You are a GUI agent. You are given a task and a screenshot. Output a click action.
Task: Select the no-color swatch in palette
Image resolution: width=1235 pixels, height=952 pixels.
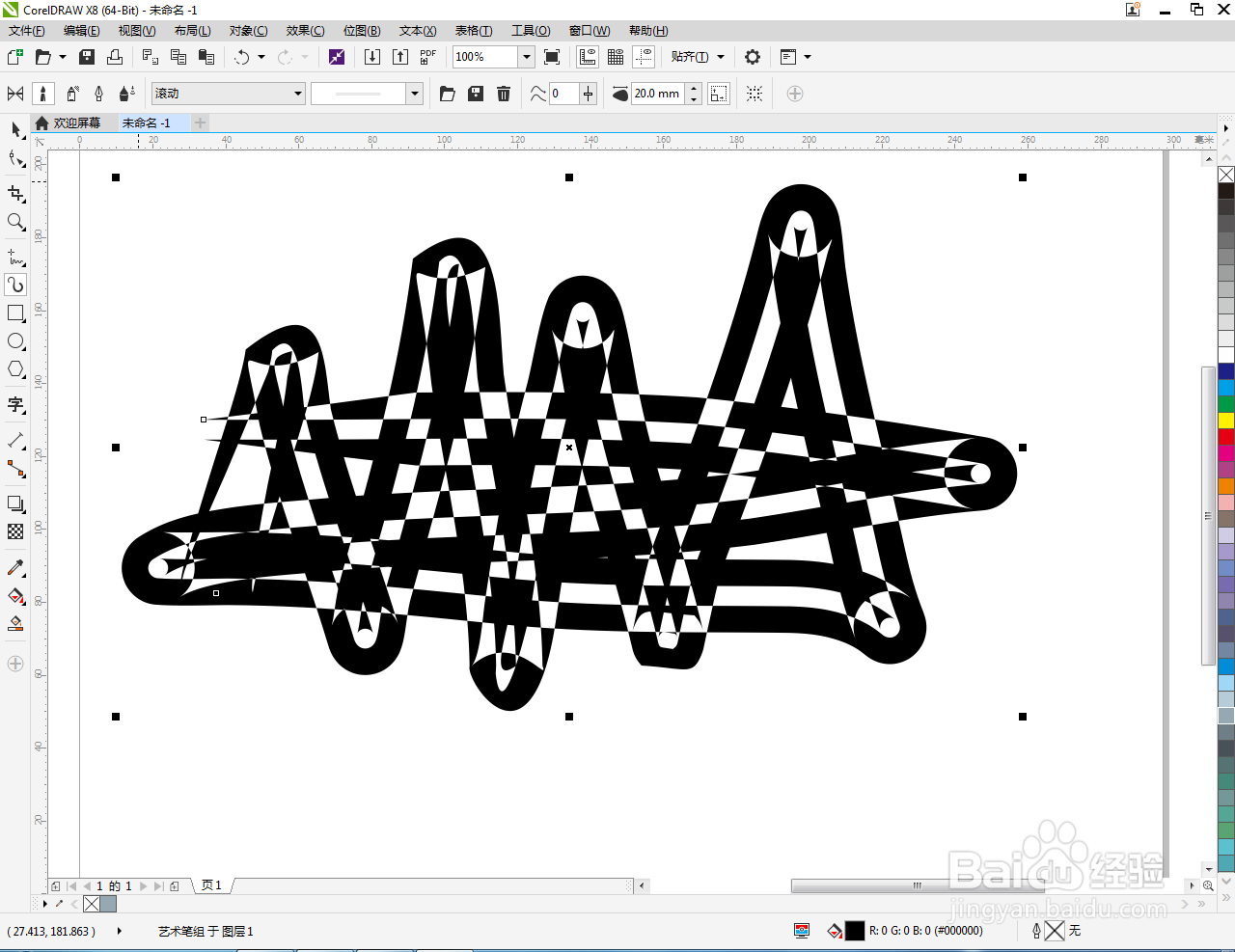[1226, 175]
